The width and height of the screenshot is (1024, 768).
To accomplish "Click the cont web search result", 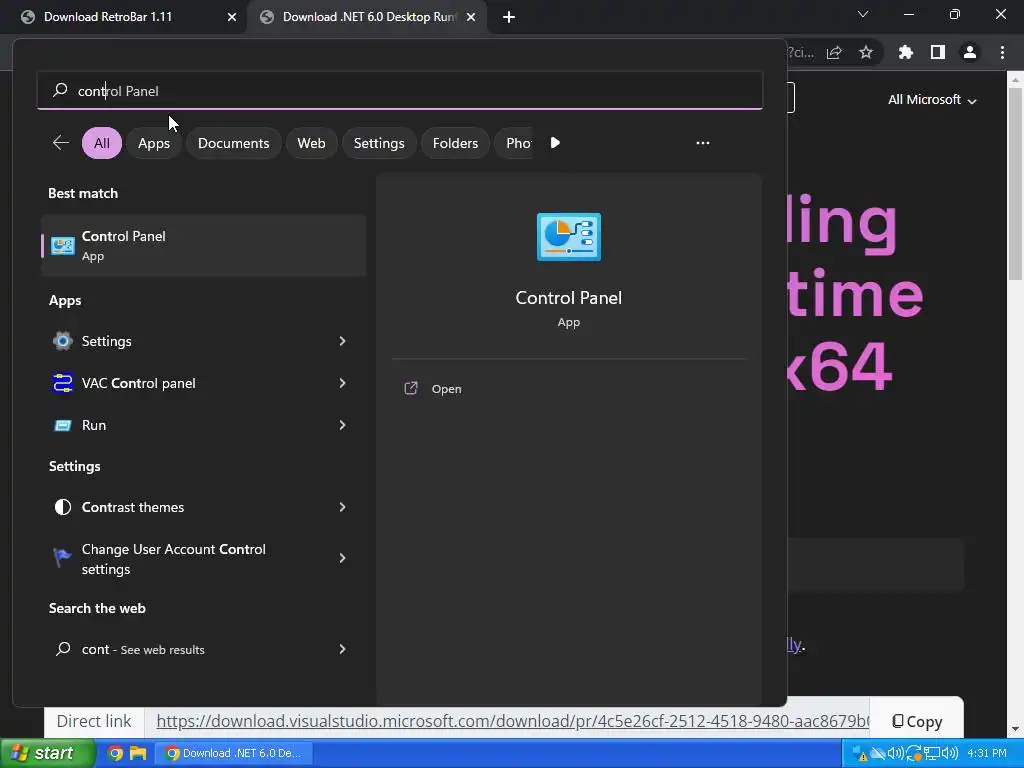I will pos(204,649).
